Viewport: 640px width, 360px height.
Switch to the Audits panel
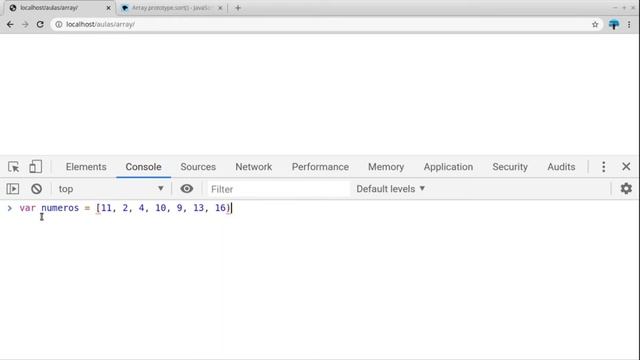[x=561, y=167]
